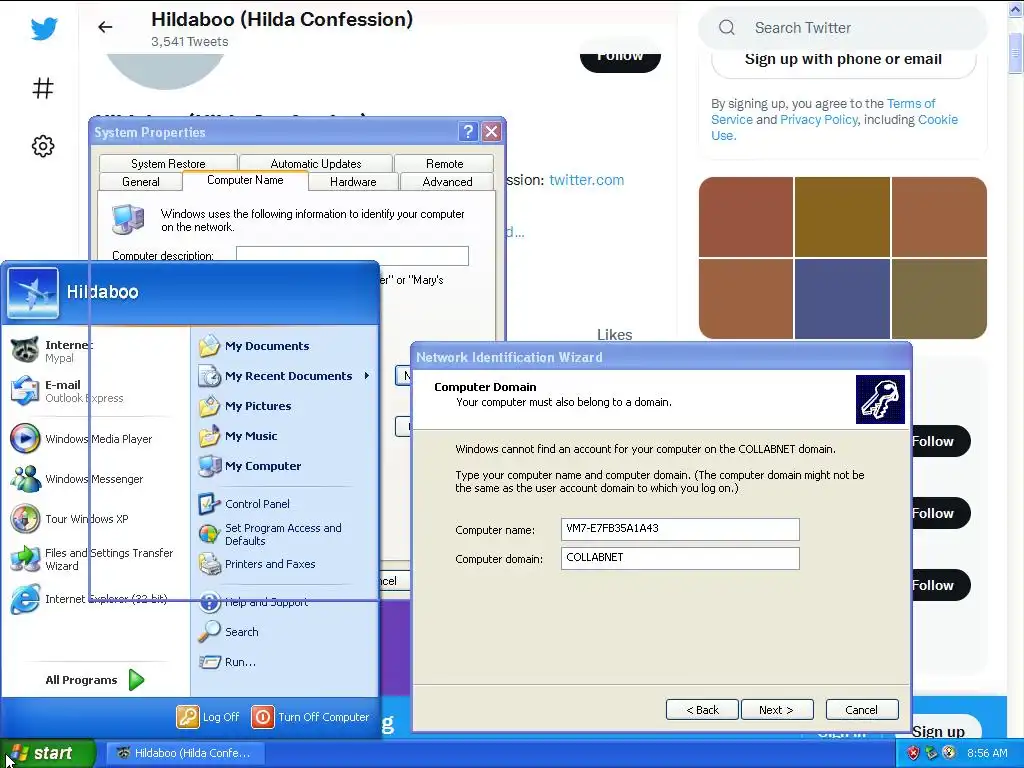This screenshot has height=768, width=1024.
Task: Switch to Advanced tab
Action: [447, 182]
